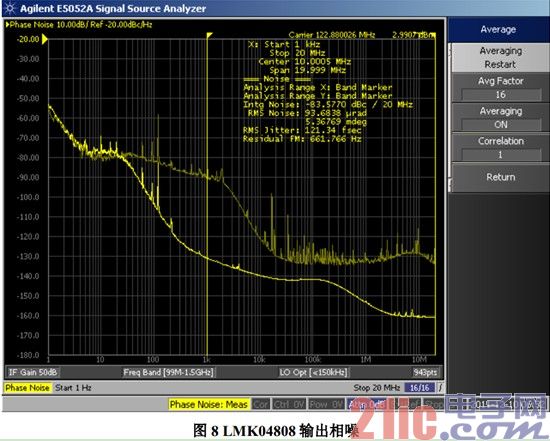Click the Agilent logo icon in title bar
This screenshot has width=550, height=441.
pyautogui.click(x=9, y=8)
